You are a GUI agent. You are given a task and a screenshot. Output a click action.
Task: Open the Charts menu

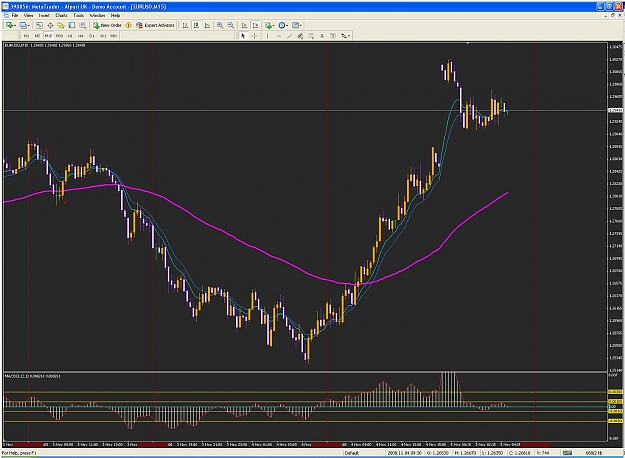coord(61,16)
